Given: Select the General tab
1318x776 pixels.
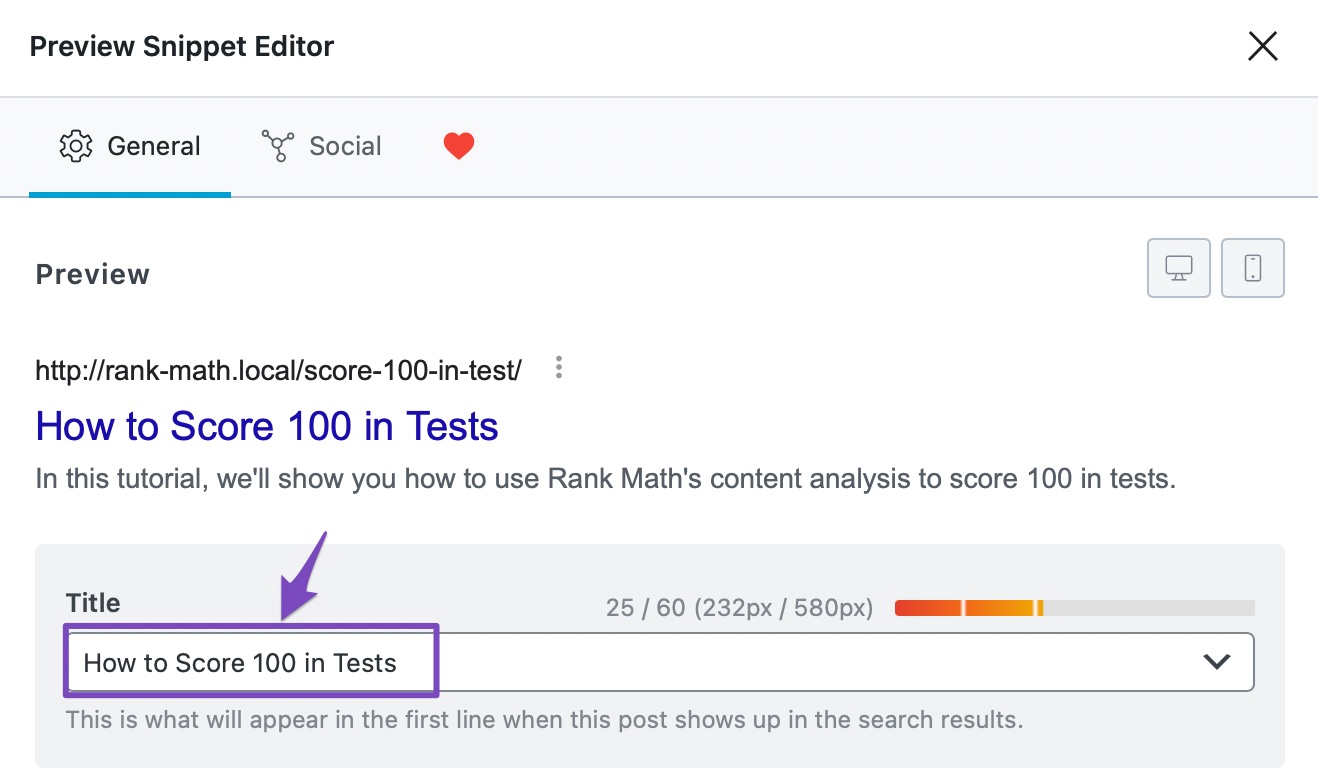Looking at the screenshot, I should coord(129,145).
